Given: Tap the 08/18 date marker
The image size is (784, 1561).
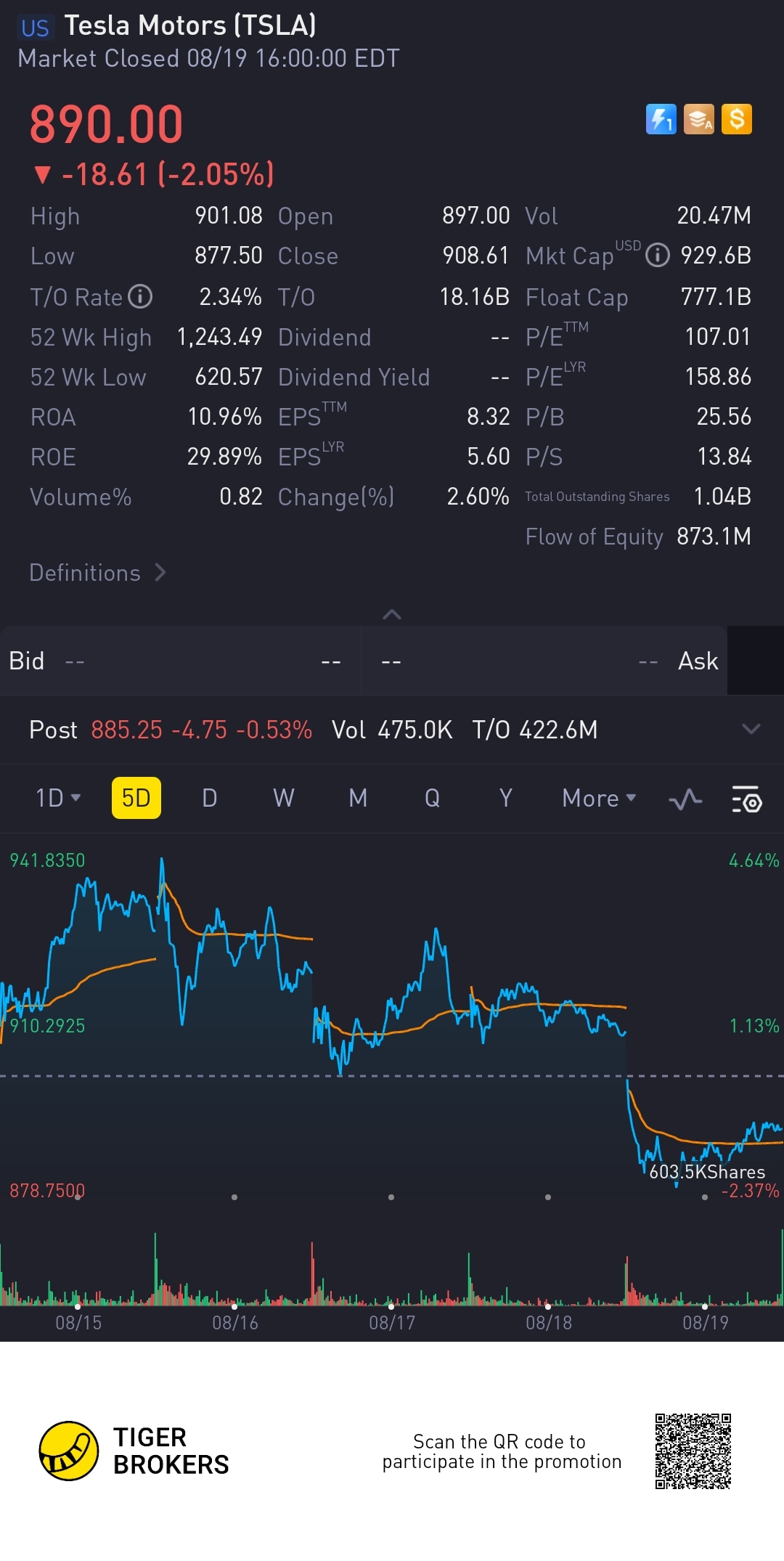Looking at the screenshot, I should (549, 1322).
